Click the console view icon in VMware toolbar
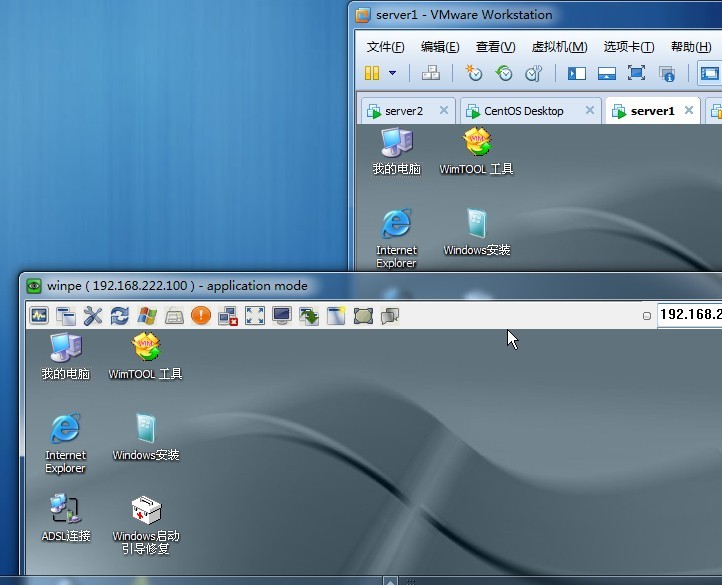The height and width of the screenshot is (585, 722). click(710, 73)
